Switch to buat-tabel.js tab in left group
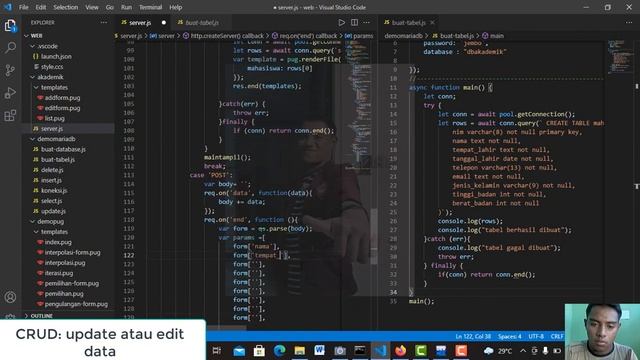This screenshot has width=640, height=360. coord(202,22)
